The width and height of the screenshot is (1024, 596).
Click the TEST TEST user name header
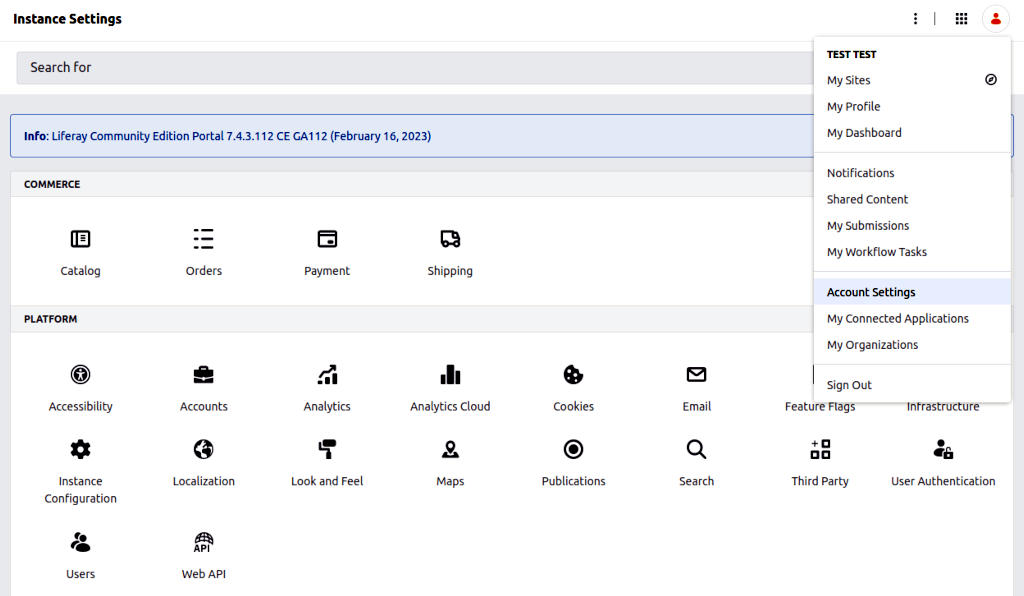(x=852, y=54)
